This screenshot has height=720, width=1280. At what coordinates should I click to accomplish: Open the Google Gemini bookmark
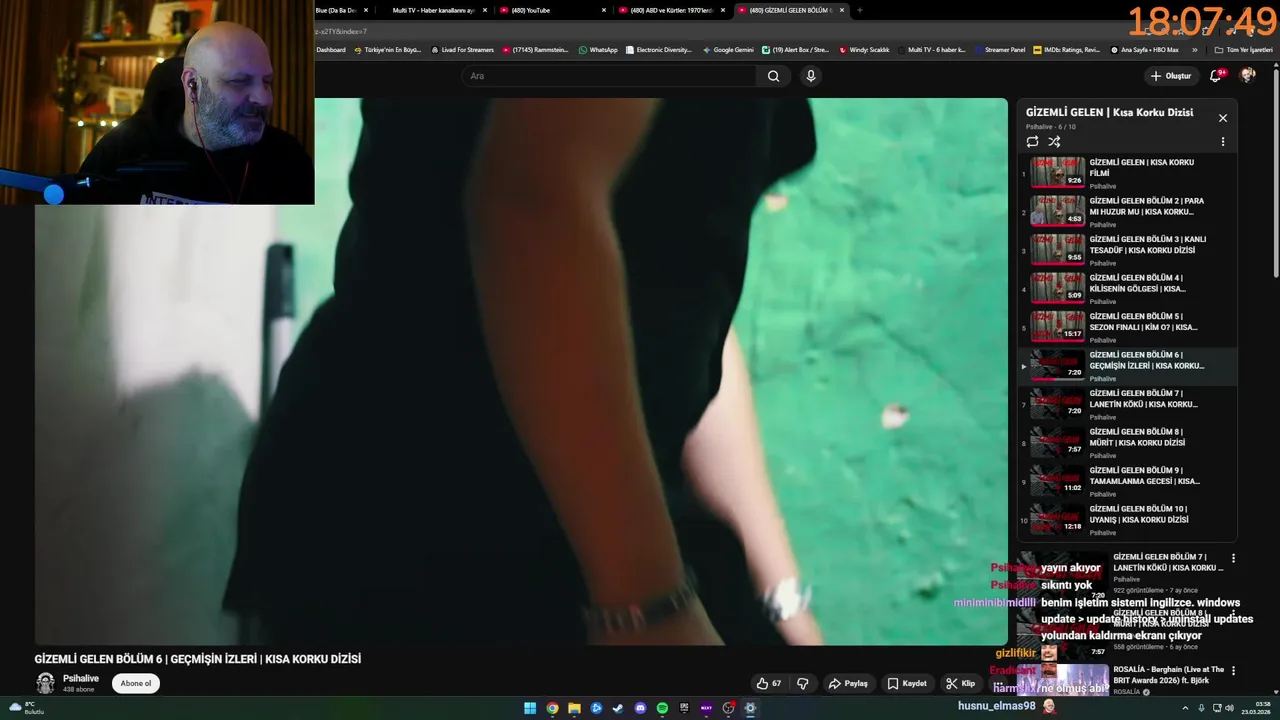tap(728, 49)
